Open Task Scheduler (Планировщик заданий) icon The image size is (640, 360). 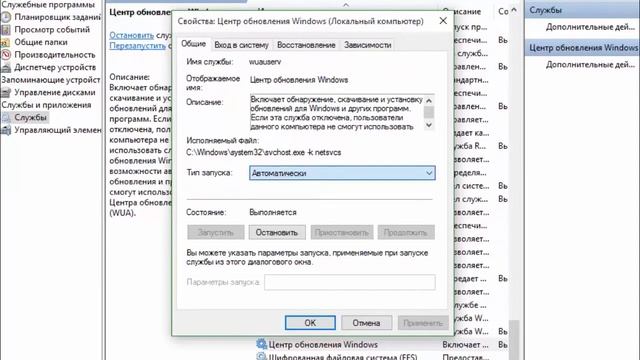[6, 17]
